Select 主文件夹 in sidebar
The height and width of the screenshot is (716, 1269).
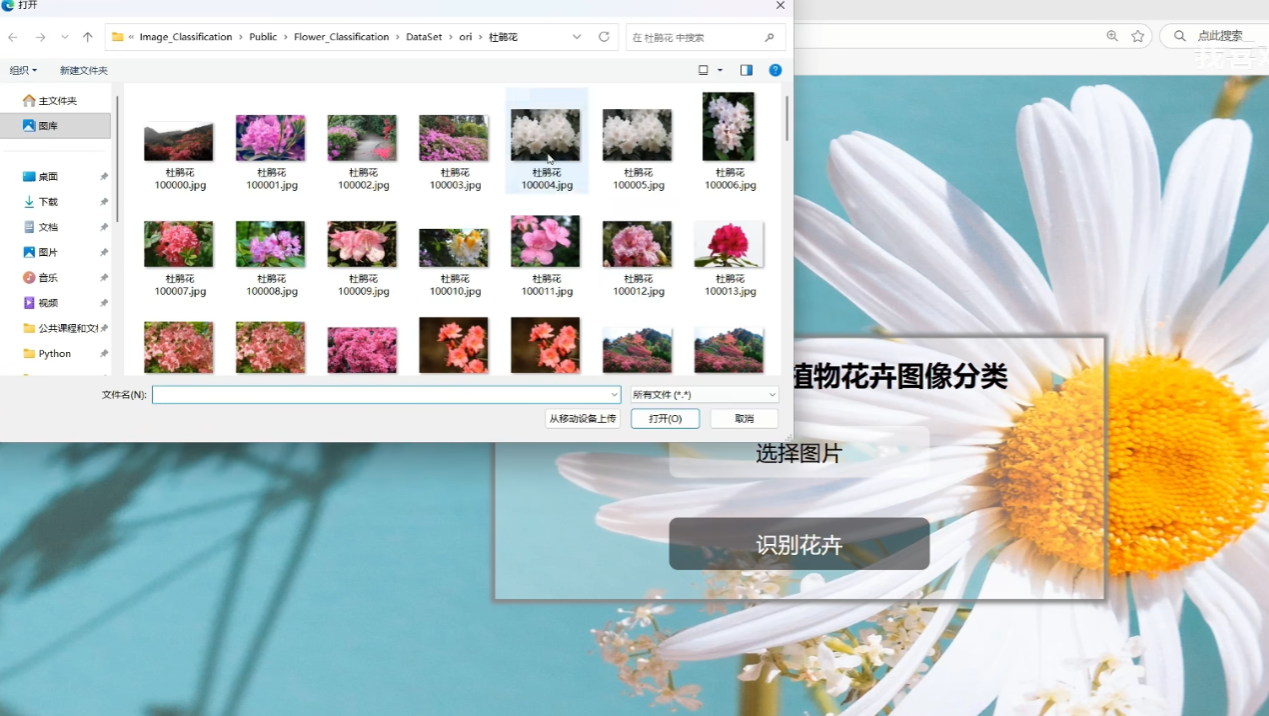[x=57, y=101]
